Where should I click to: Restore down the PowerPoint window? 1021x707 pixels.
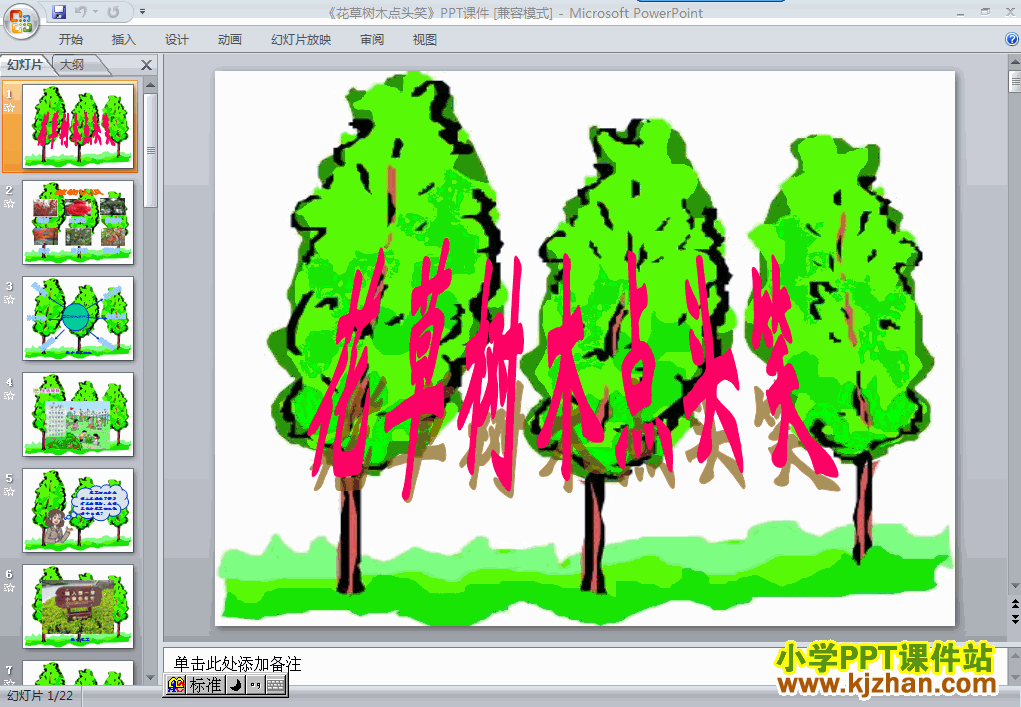pos(985,12)
